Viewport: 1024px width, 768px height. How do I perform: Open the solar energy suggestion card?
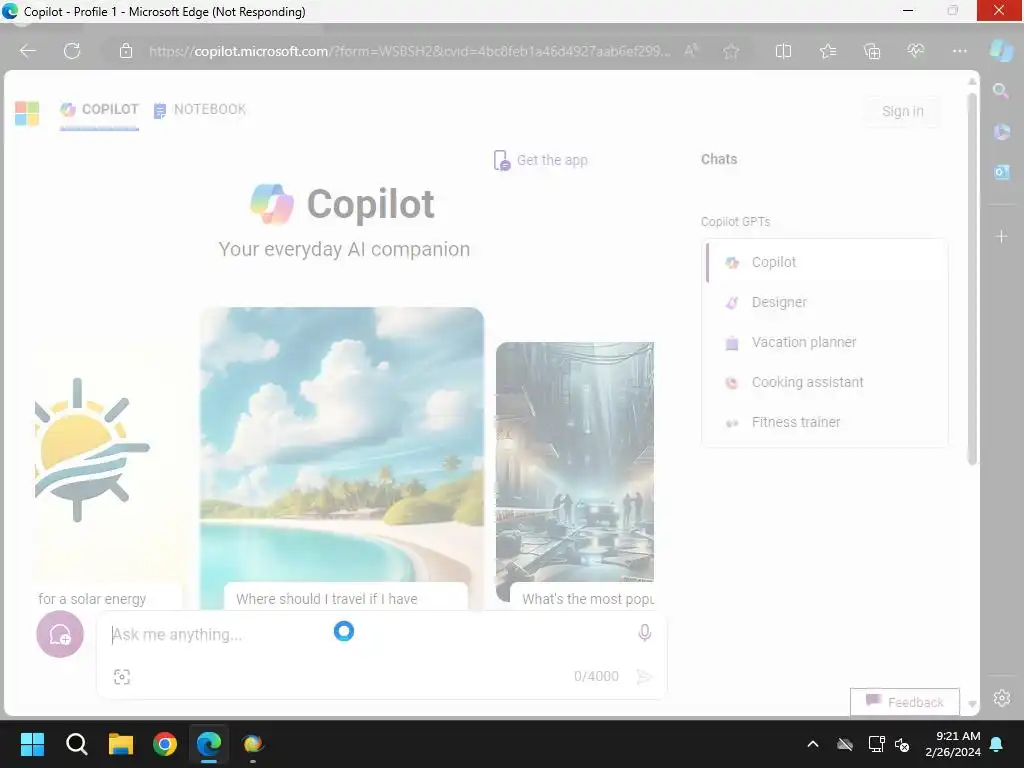pyautogui.click(x=108, y=480)
